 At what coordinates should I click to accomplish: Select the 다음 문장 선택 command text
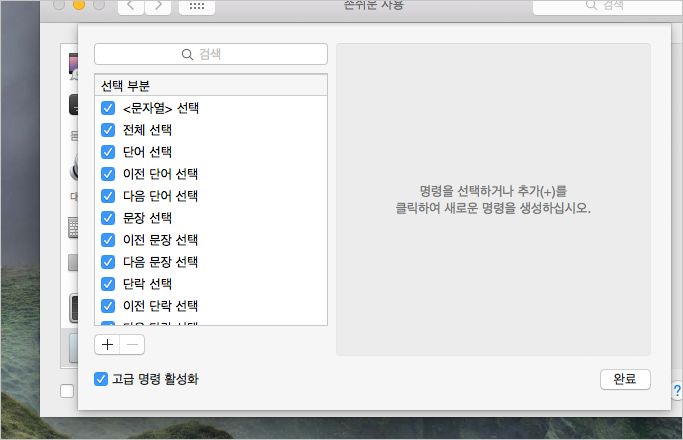160,262
